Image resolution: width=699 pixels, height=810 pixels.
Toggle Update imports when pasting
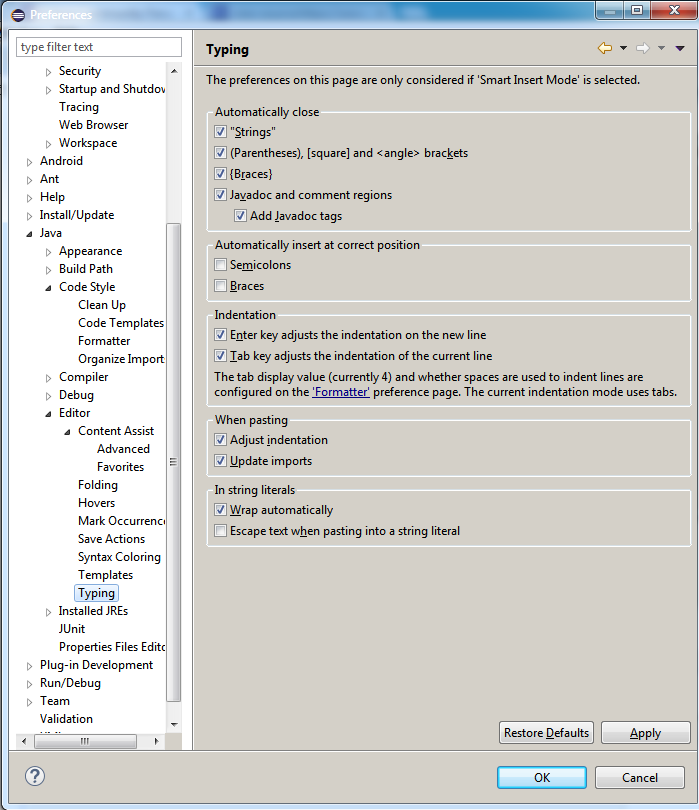point(221,460)
